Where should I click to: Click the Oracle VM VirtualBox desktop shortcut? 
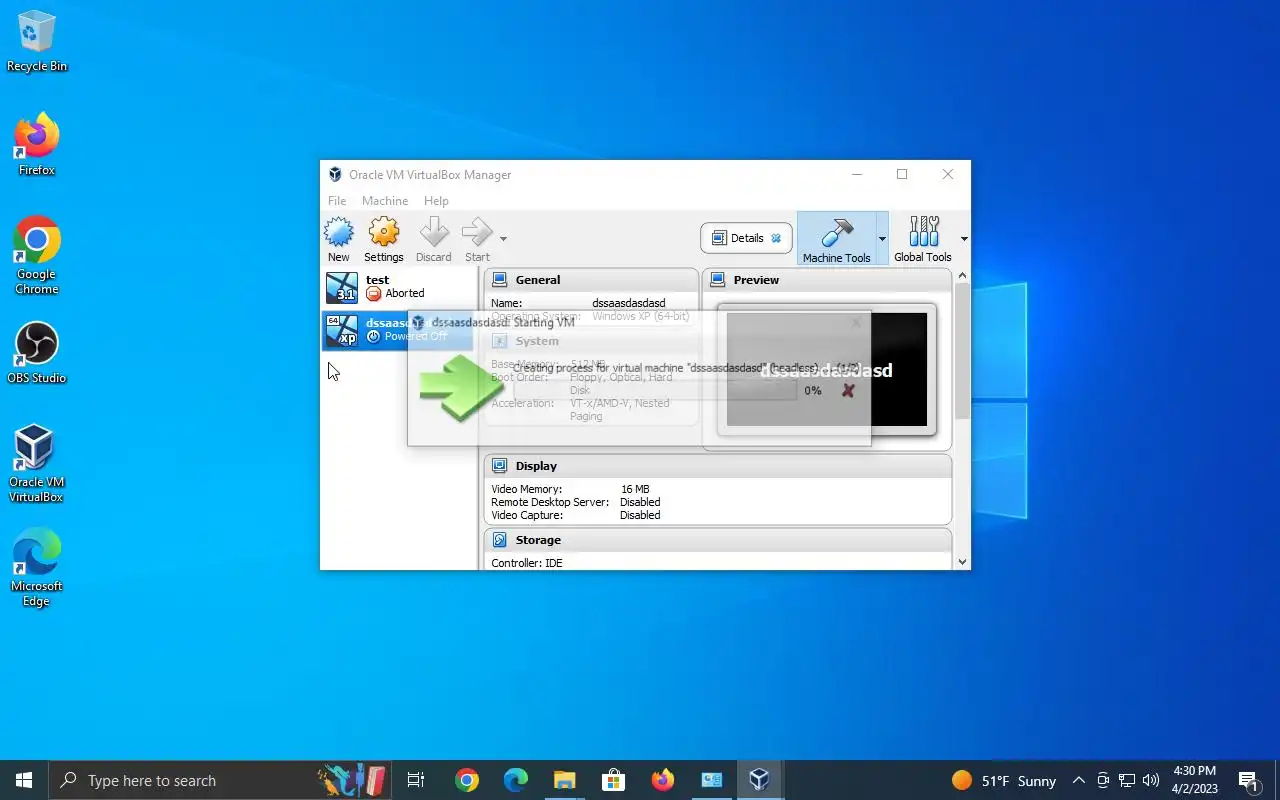point(37,464)
